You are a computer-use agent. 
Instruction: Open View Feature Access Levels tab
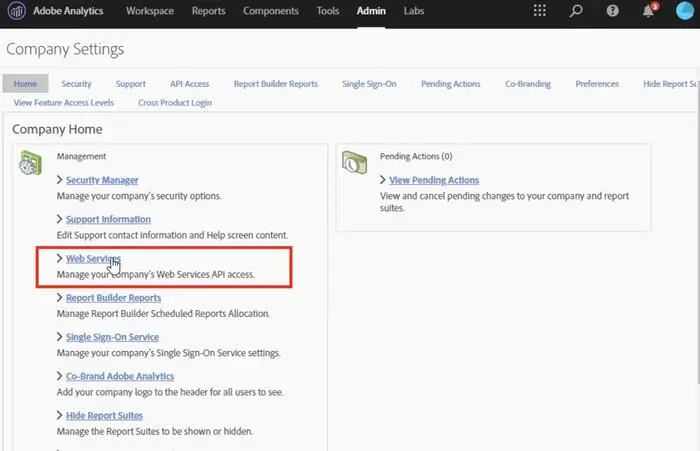[64, 103]
